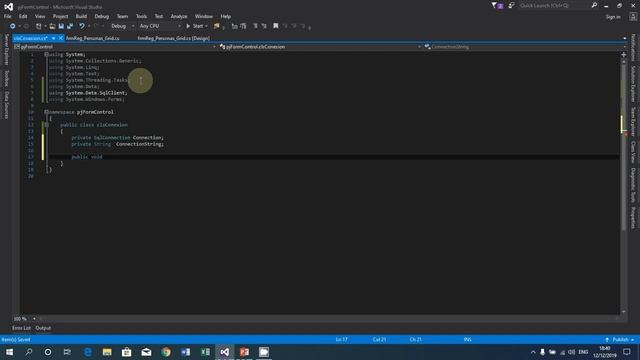The image size is (640, 360).
Task: Click the Save floppy disk icon
Action: [x=61, y=26]
